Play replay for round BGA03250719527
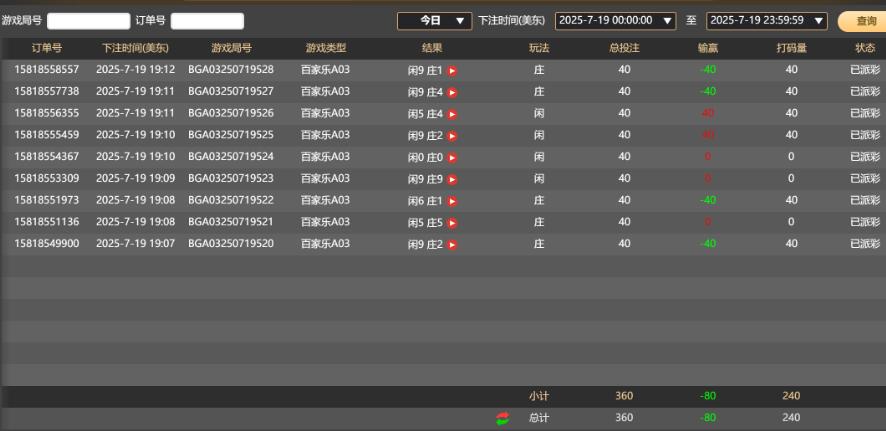This screenshot has width=886, height=431. (452, 93)
